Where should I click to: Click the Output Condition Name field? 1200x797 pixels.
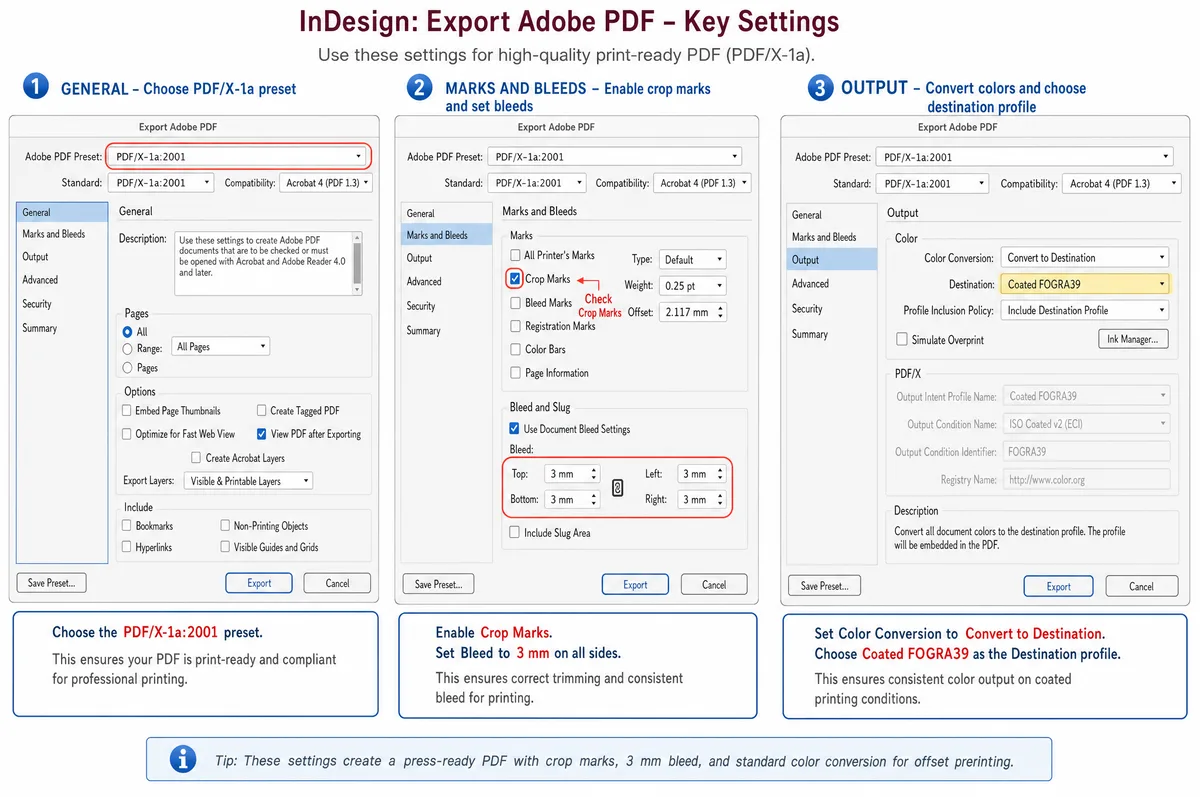[x=1086, y=424]
